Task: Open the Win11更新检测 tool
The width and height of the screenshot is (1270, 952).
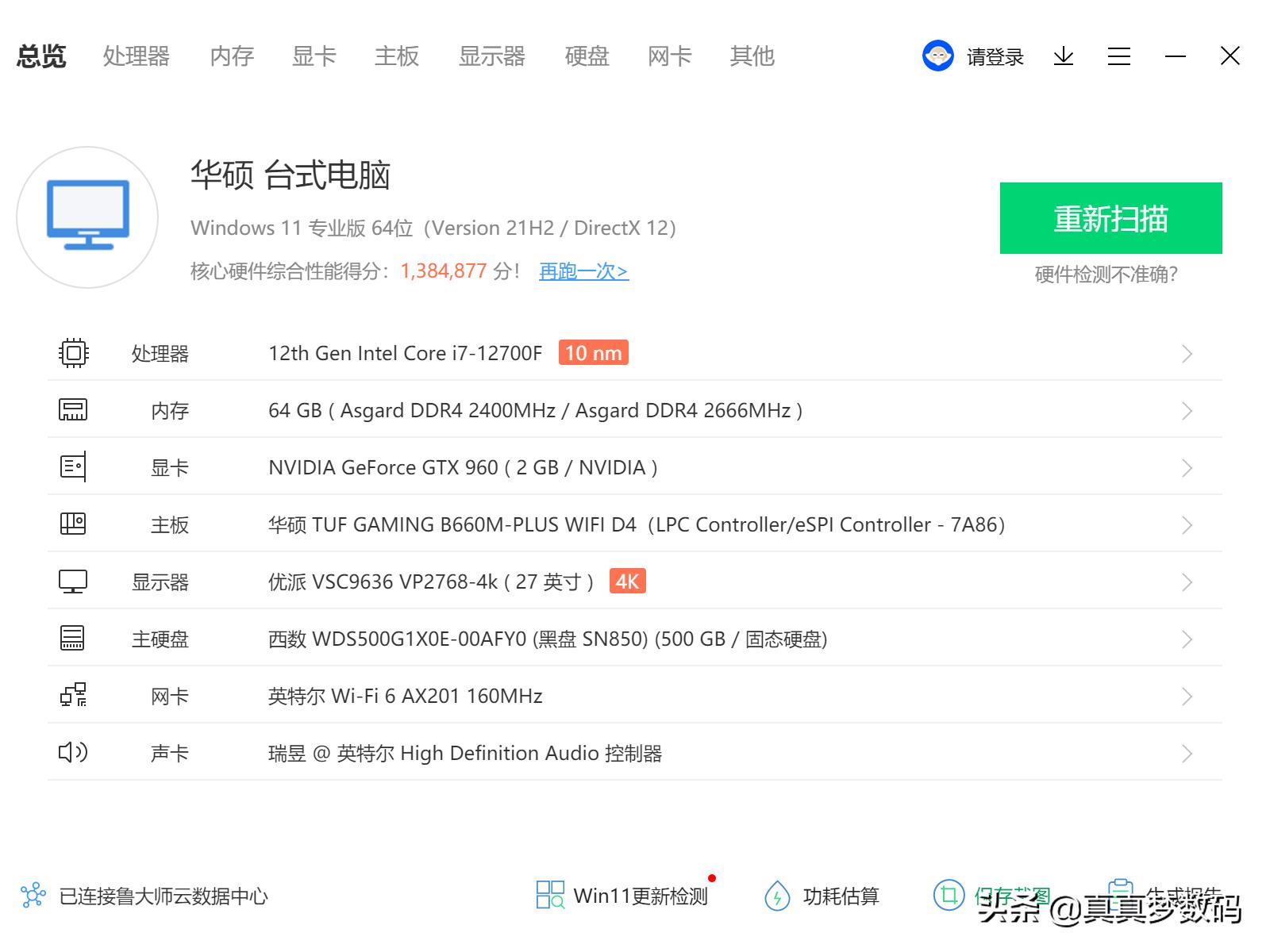Action: pyautogui.click(x=639, y=895)
